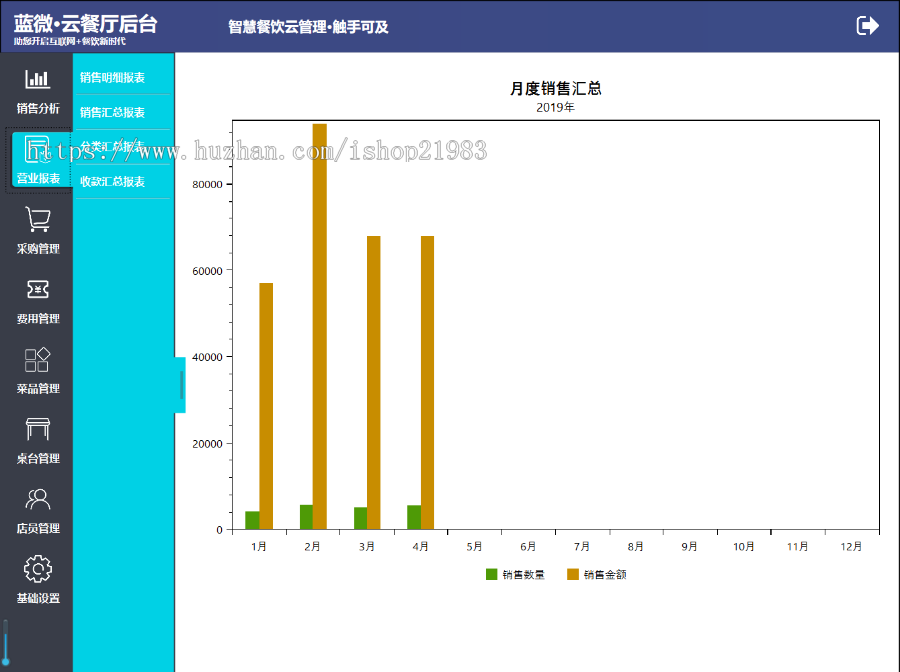
Task: Open 销售明细报表 submenu item
Action: click(x=113, y=78)
